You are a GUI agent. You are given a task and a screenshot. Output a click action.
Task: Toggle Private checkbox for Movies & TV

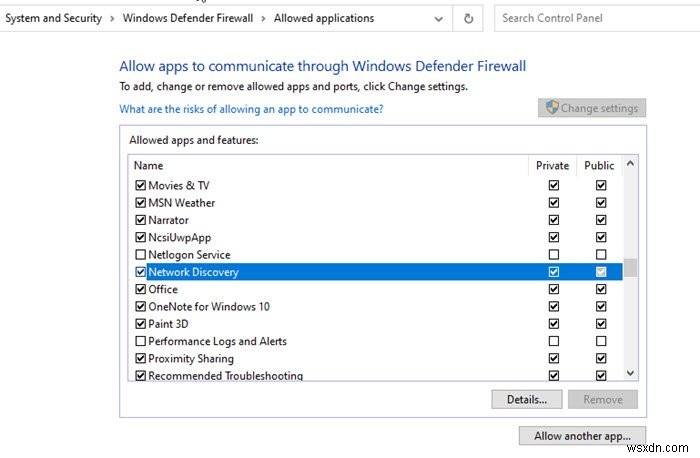554,185
